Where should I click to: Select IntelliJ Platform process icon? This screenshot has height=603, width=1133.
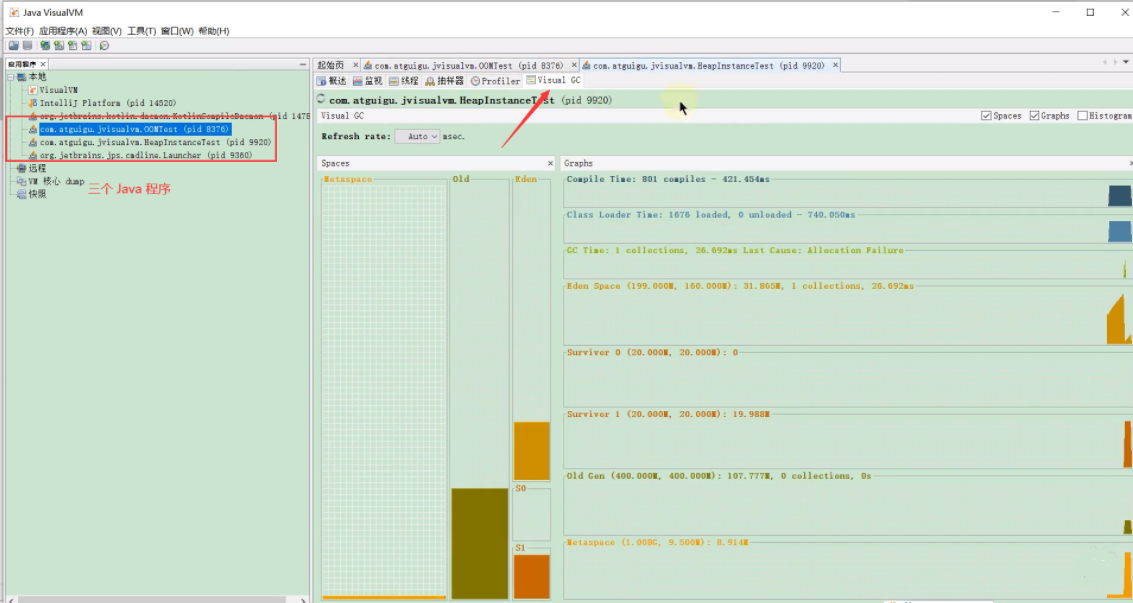[33, 103]
